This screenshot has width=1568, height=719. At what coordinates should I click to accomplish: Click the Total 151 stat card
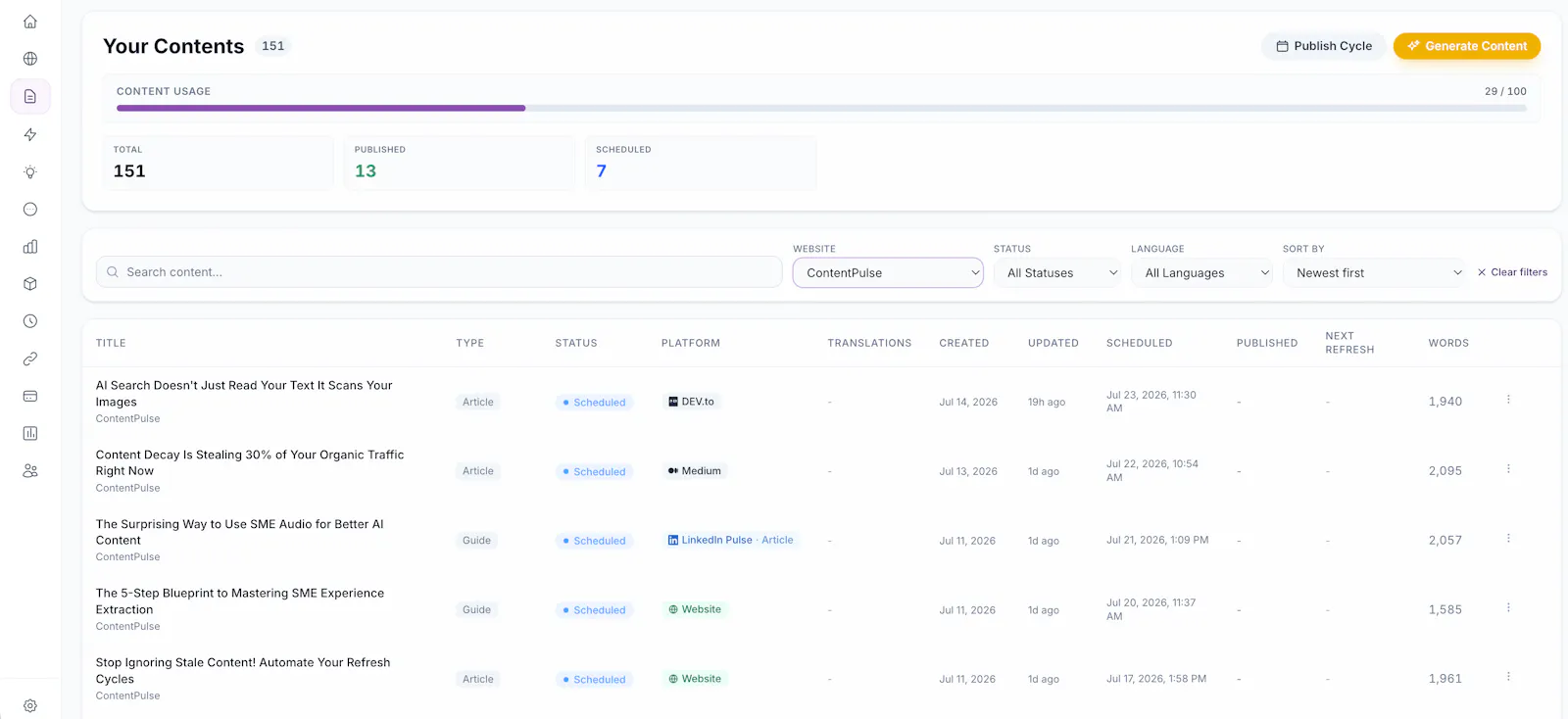pos(218,163)
